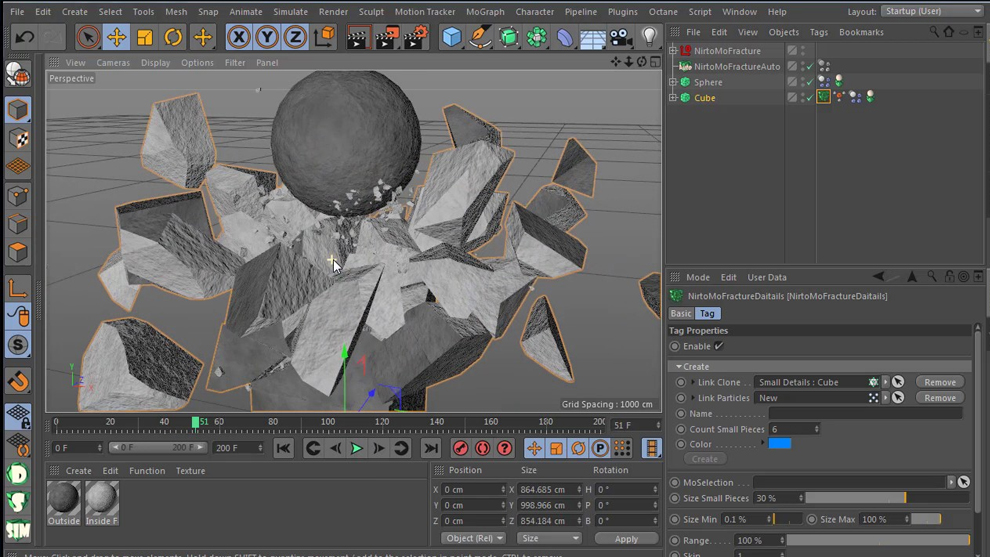Click frame 100 on timeline
The width and height of the screenshot is (990, 557).
[328, 422]
